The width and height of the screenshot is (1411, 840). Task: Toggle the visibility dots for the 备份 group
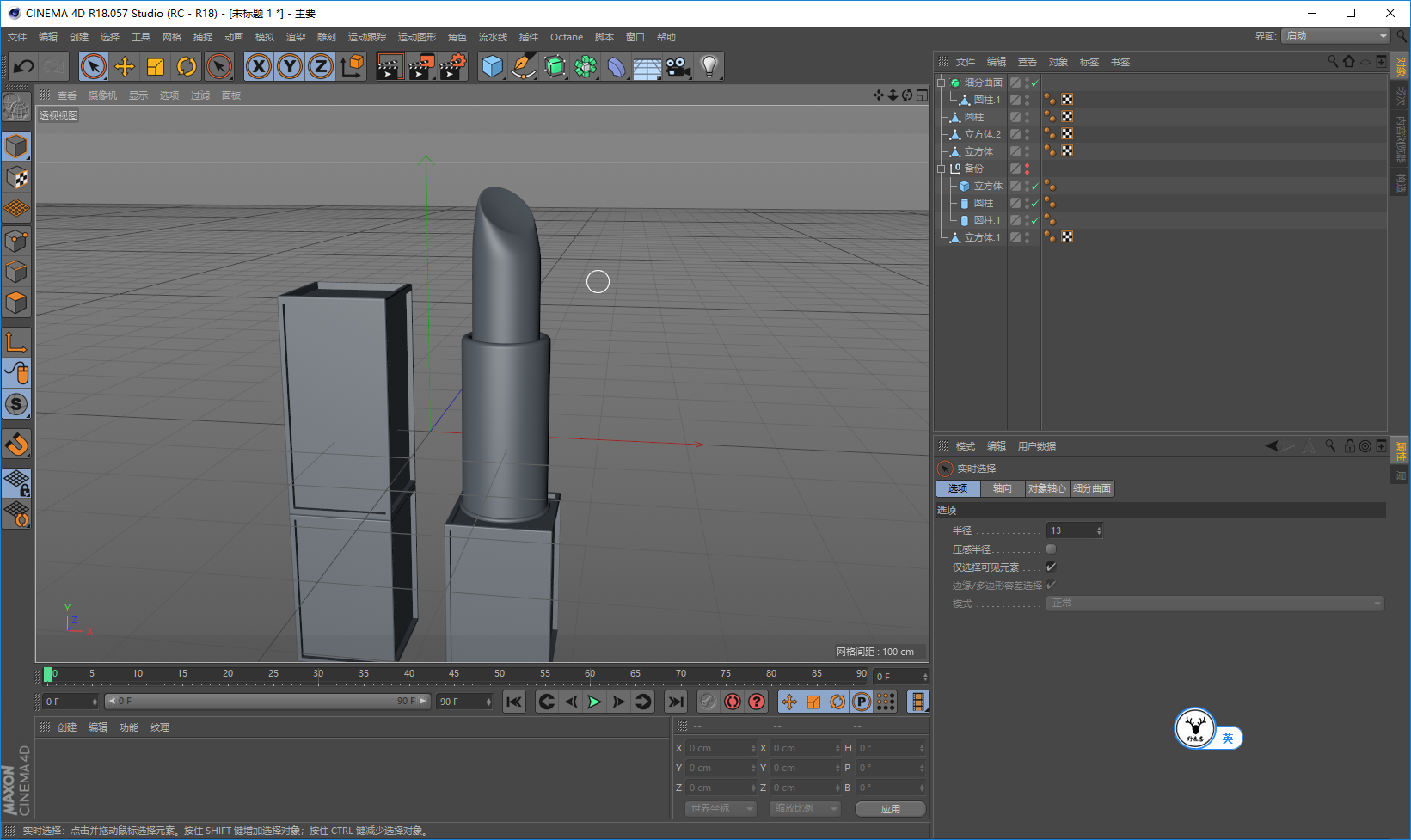pos(1027,169)
